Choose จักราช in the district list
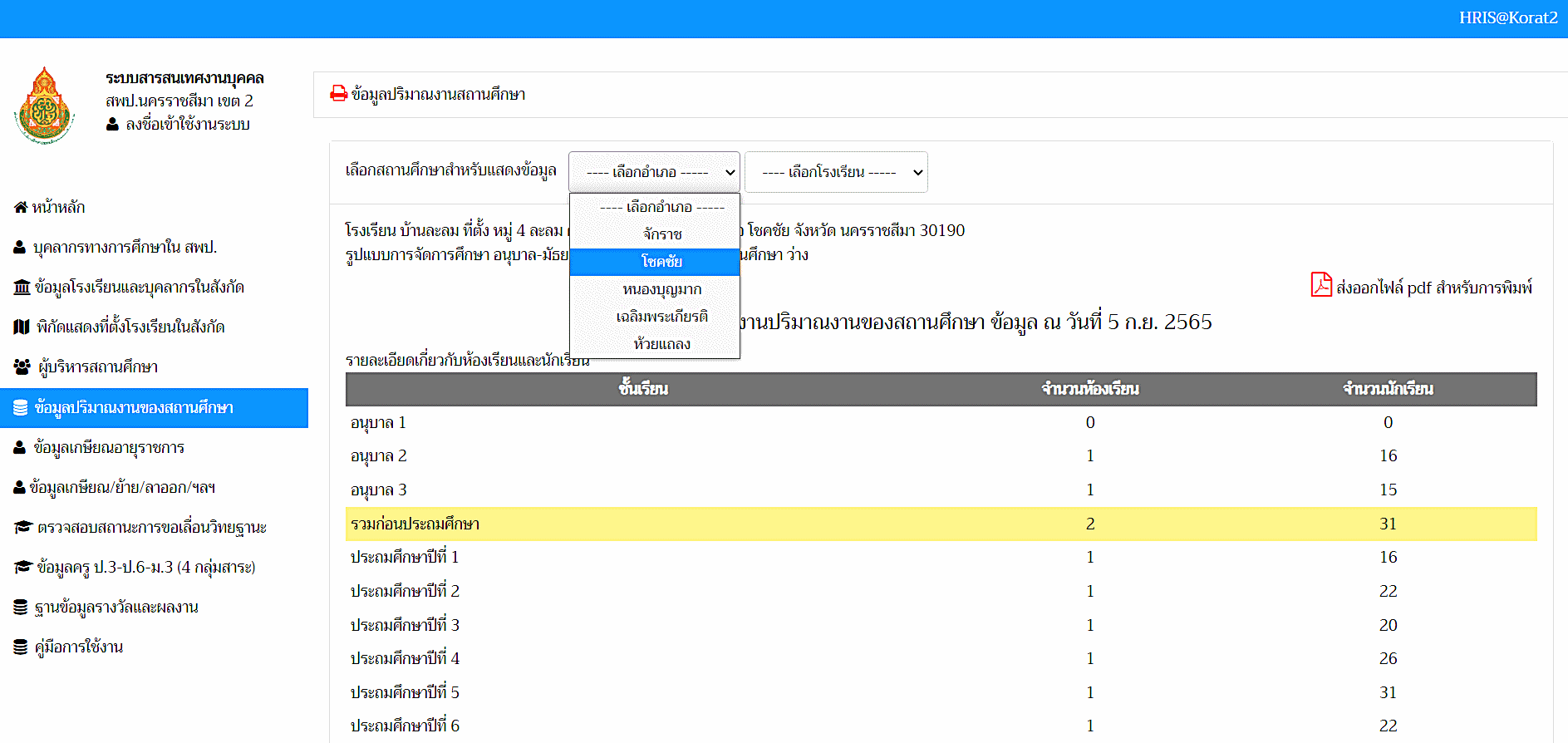The height and width of the screenshot is (743, 1568). tap(661, 234)
